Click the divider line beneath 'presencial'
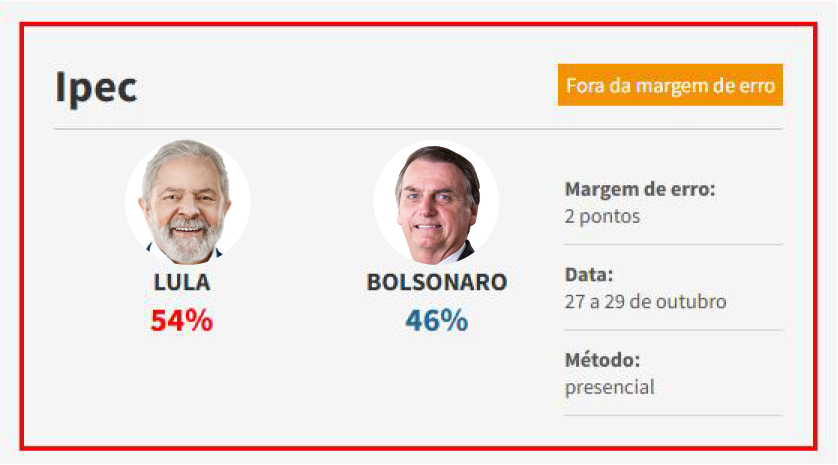This screenshot has width=838, height=465. pyautogui.click(x=673, y=415)
